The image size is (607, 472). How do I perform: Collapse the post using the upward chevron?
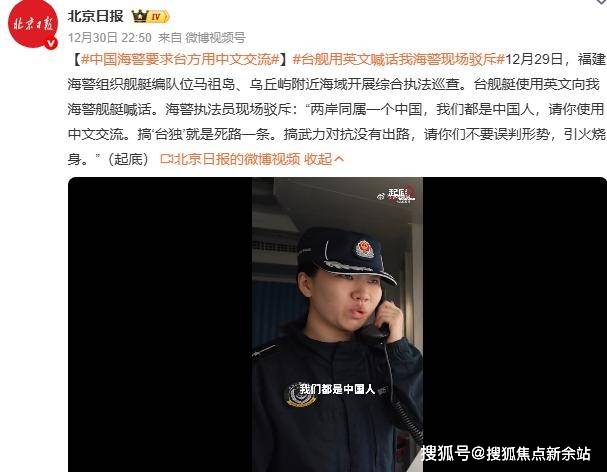pos(339,159)
